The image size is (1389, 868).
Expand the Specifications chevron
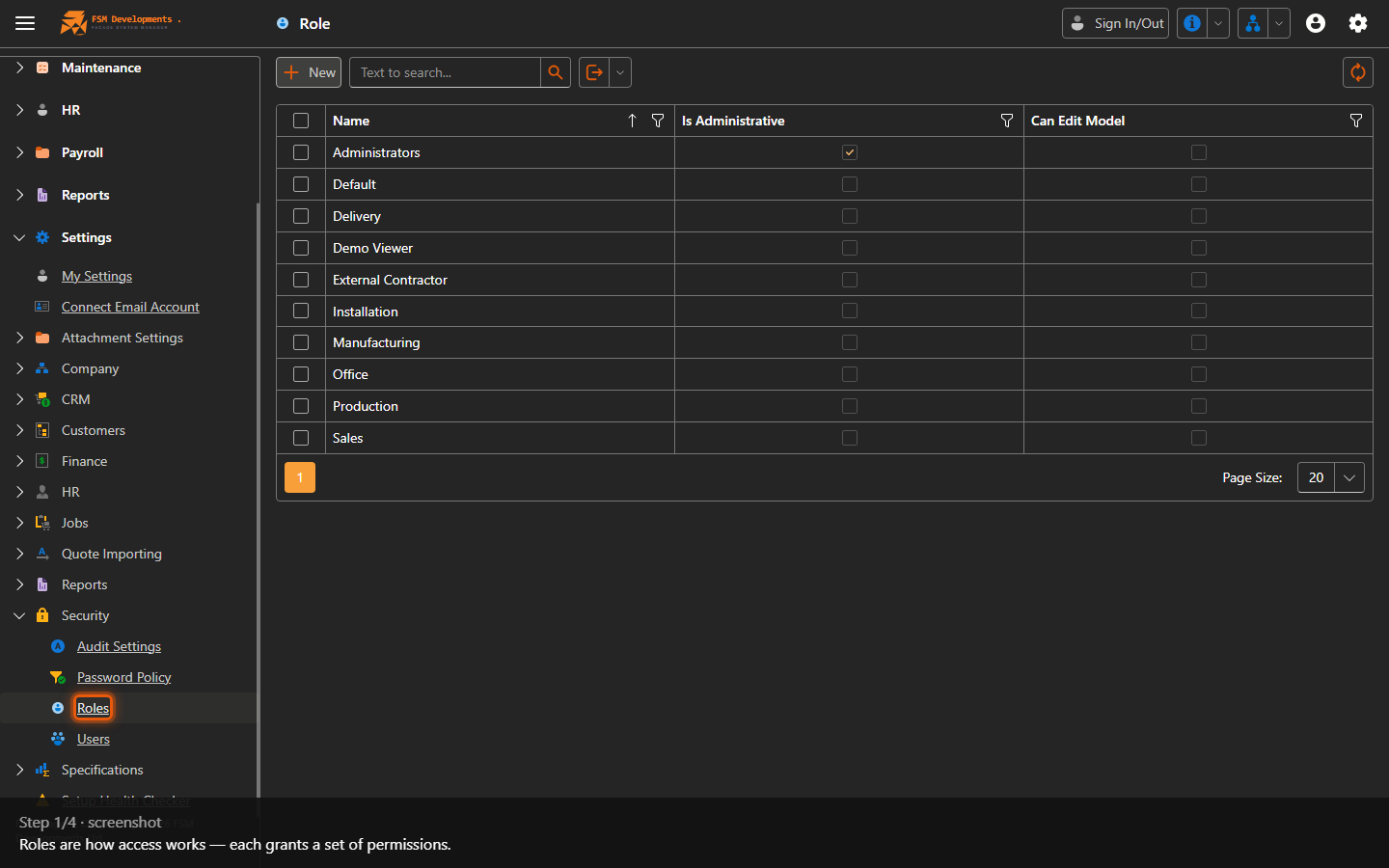coord(19,770)
